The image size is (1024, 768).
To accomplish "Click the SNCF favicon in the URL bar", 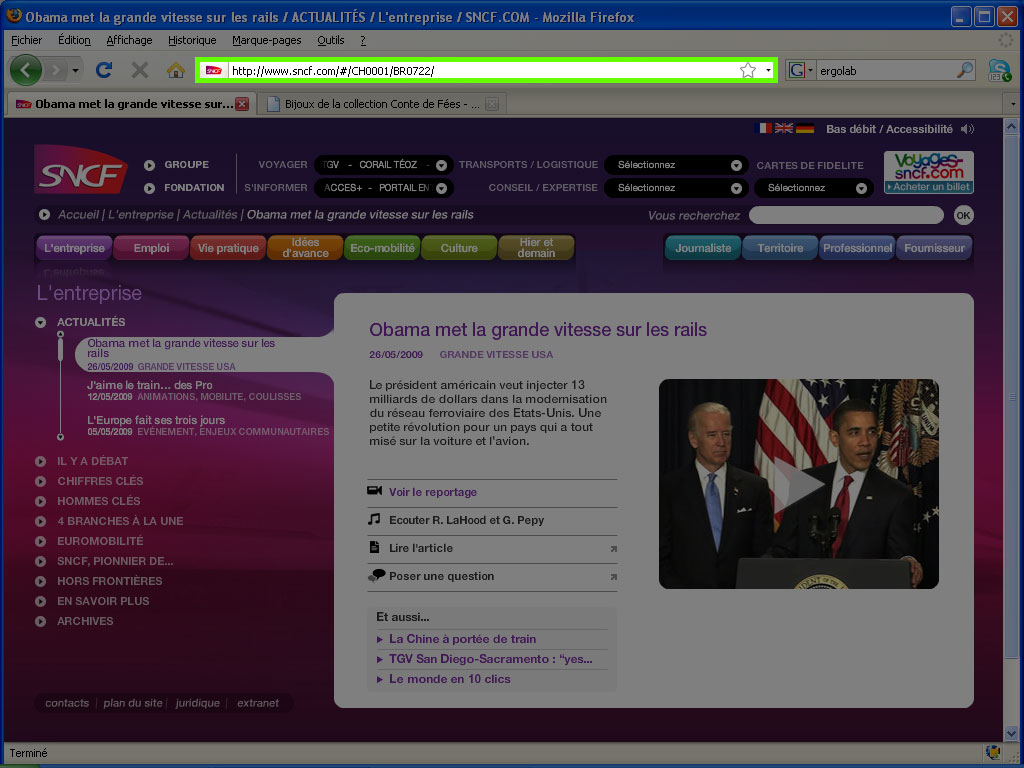I will click(214, 71).
